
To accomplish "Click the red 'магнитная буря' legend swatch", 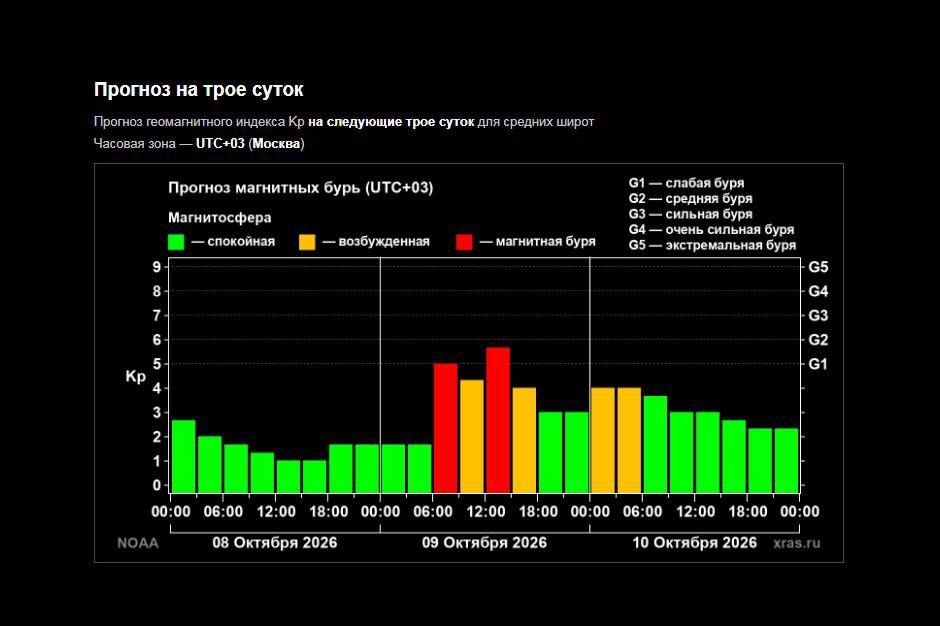I will (x=464, y=242).
